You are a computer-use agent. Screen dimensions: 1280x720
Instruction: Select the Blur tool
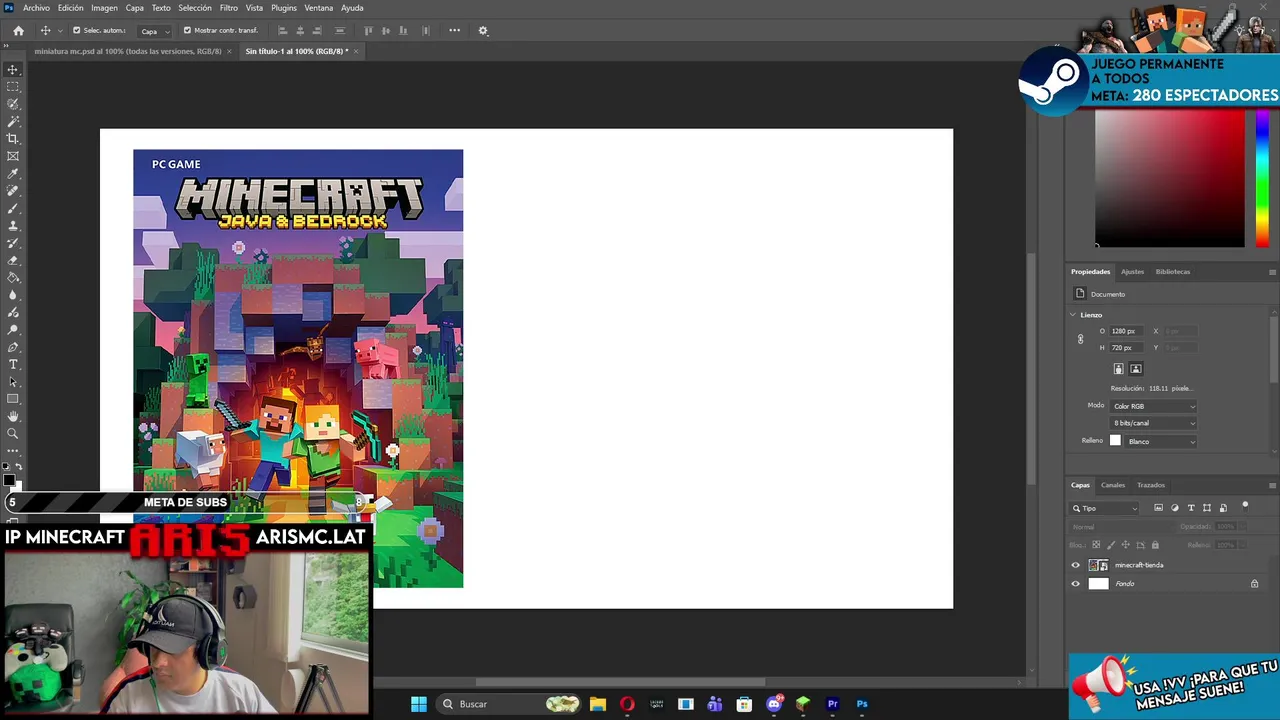13,295
